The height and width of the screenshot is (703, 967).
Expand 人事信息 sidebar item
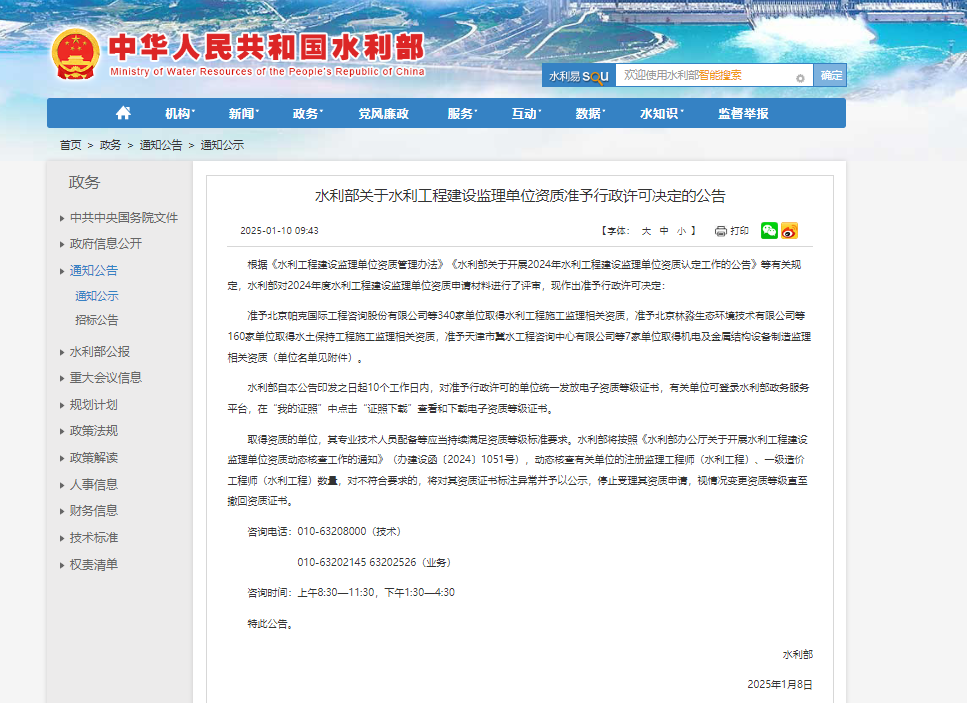pyautogui.click(x=94, y=485)
